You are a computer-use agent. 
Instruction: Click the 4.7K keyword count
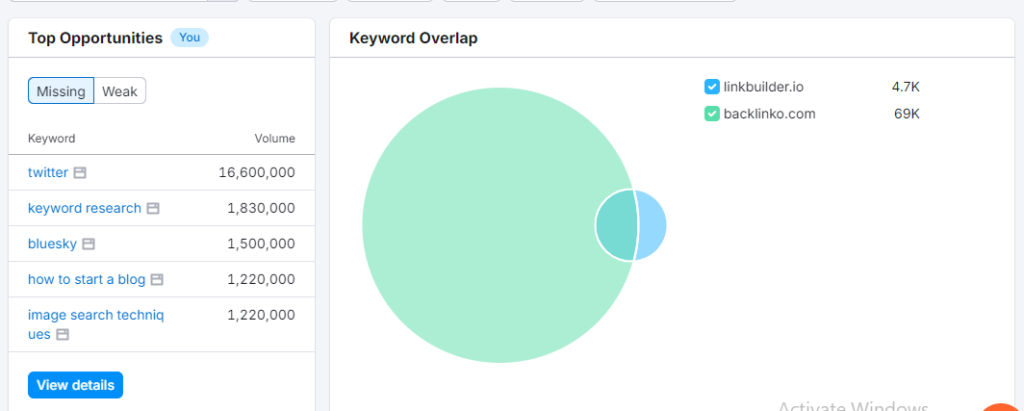(905, 86)
